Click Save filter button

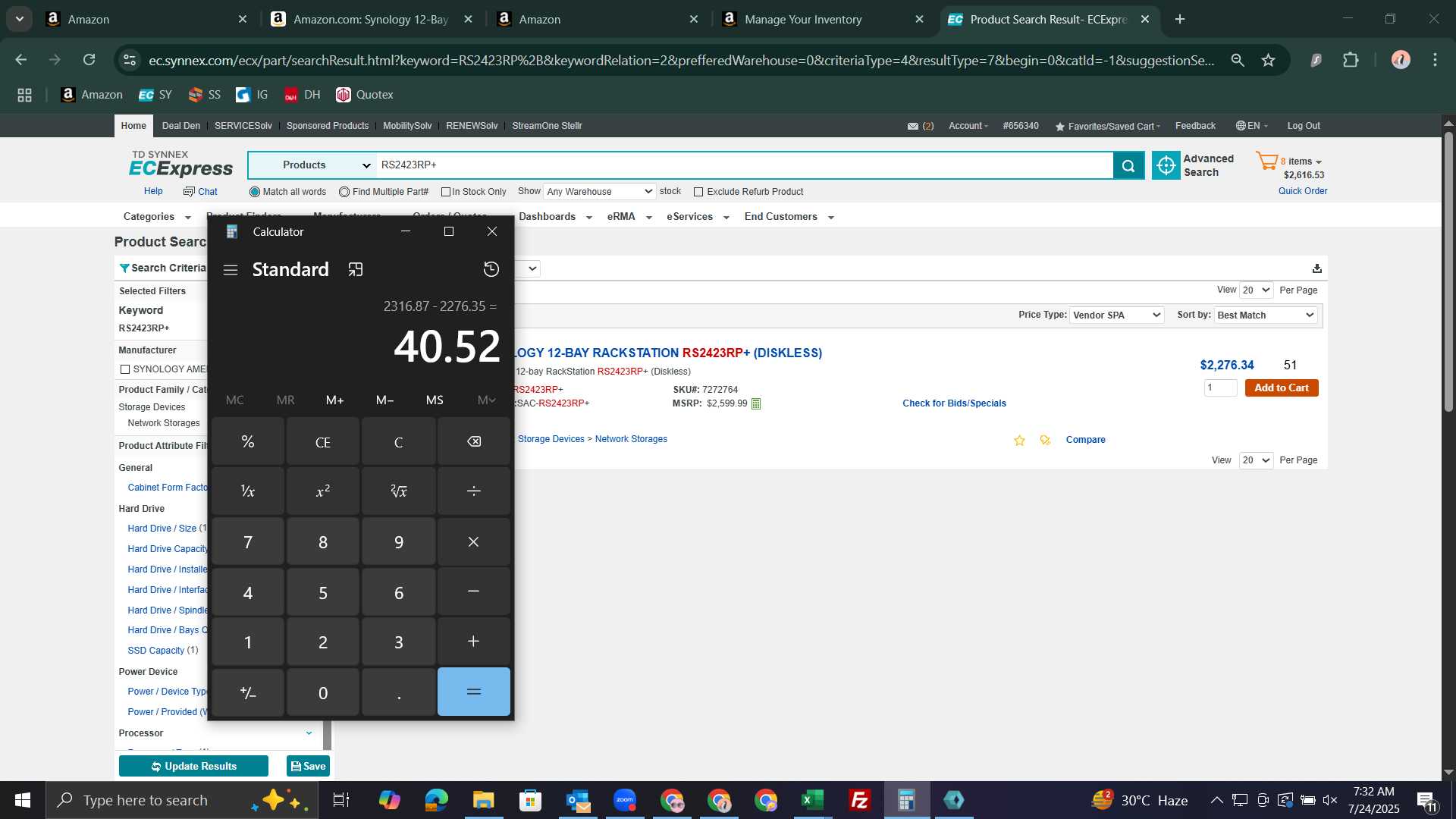tap(308, 766)
